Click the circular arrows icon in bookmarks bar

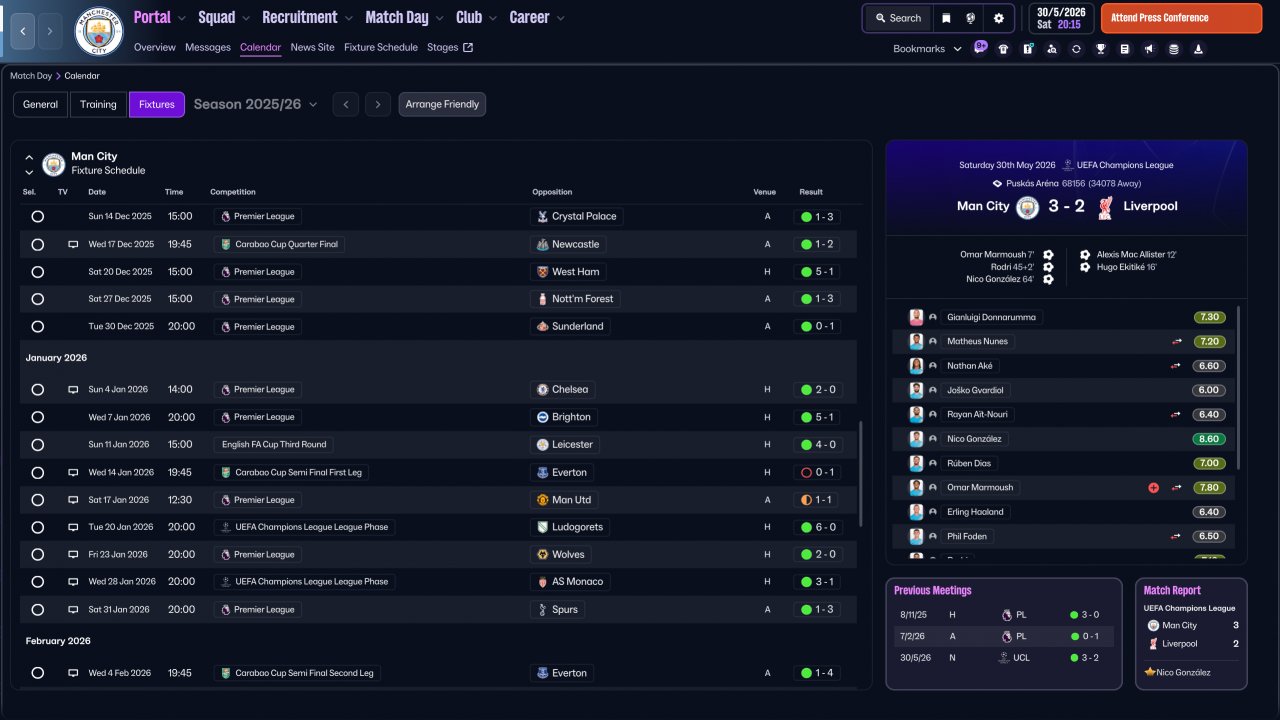pos(1076,49)
